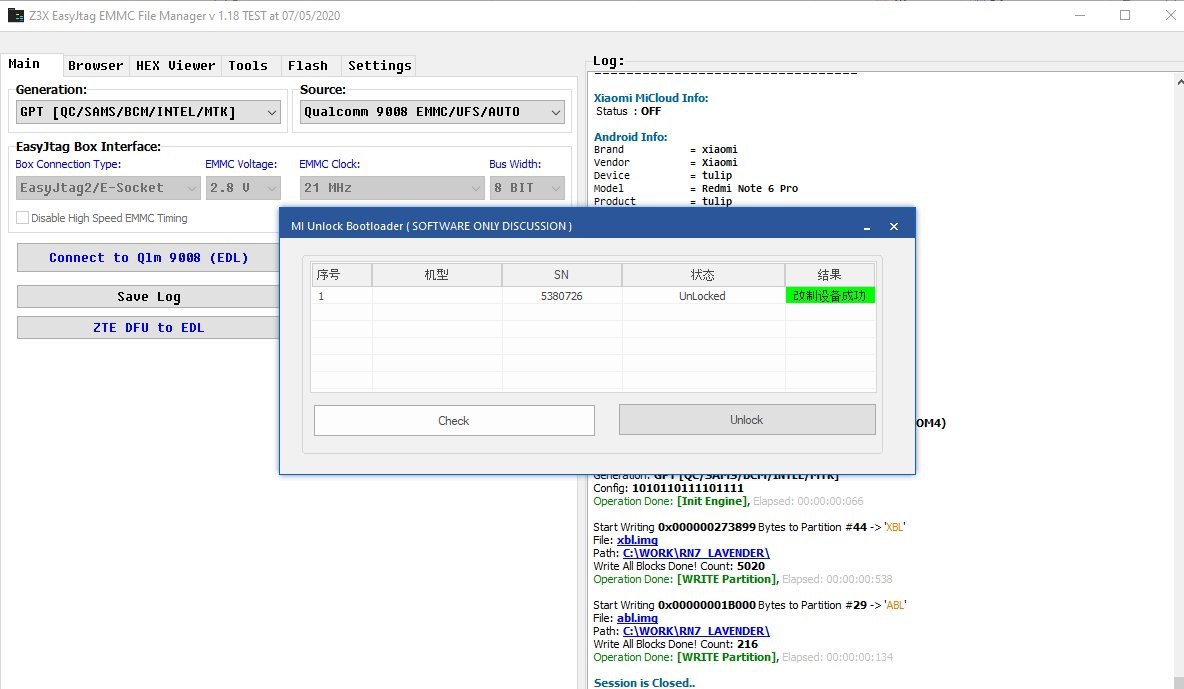Image resolution: width=1184 pixels, height=689 pixels.
Task: Click Xiaomi MiCloud Info heading in log
Action: tap(651, 98)
